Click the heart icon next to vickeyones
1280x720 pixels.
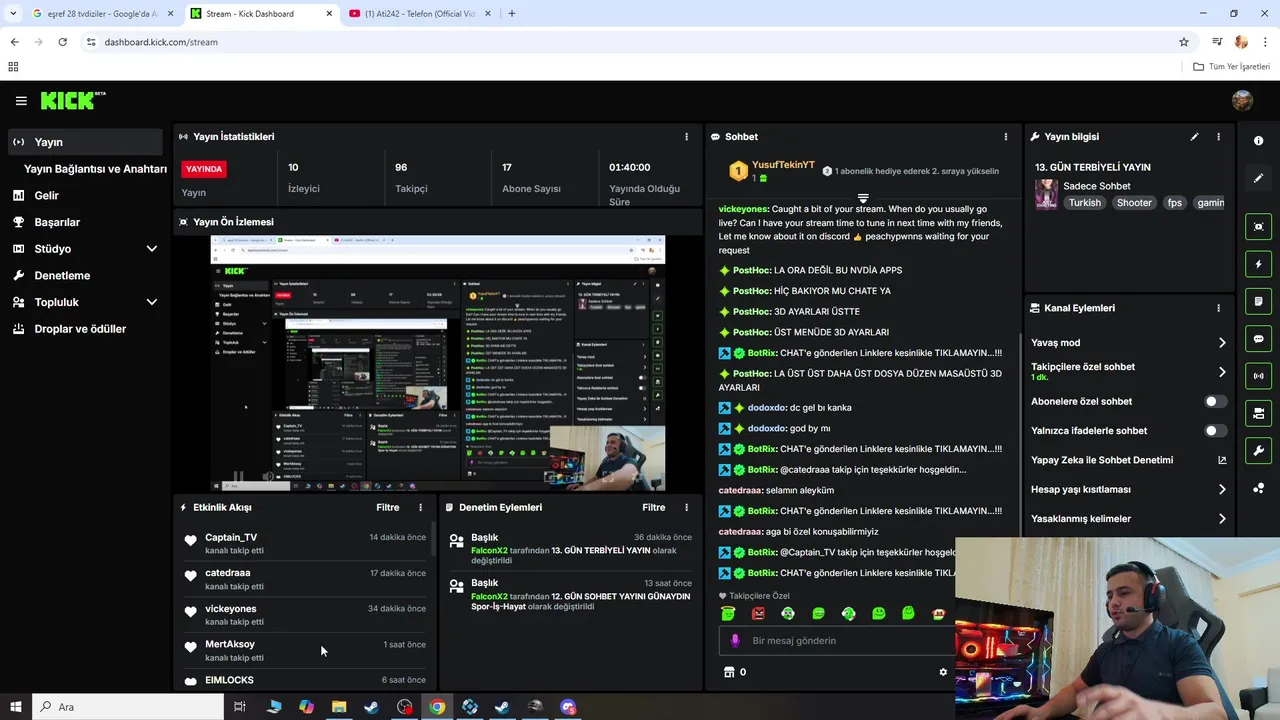(190, 612)
